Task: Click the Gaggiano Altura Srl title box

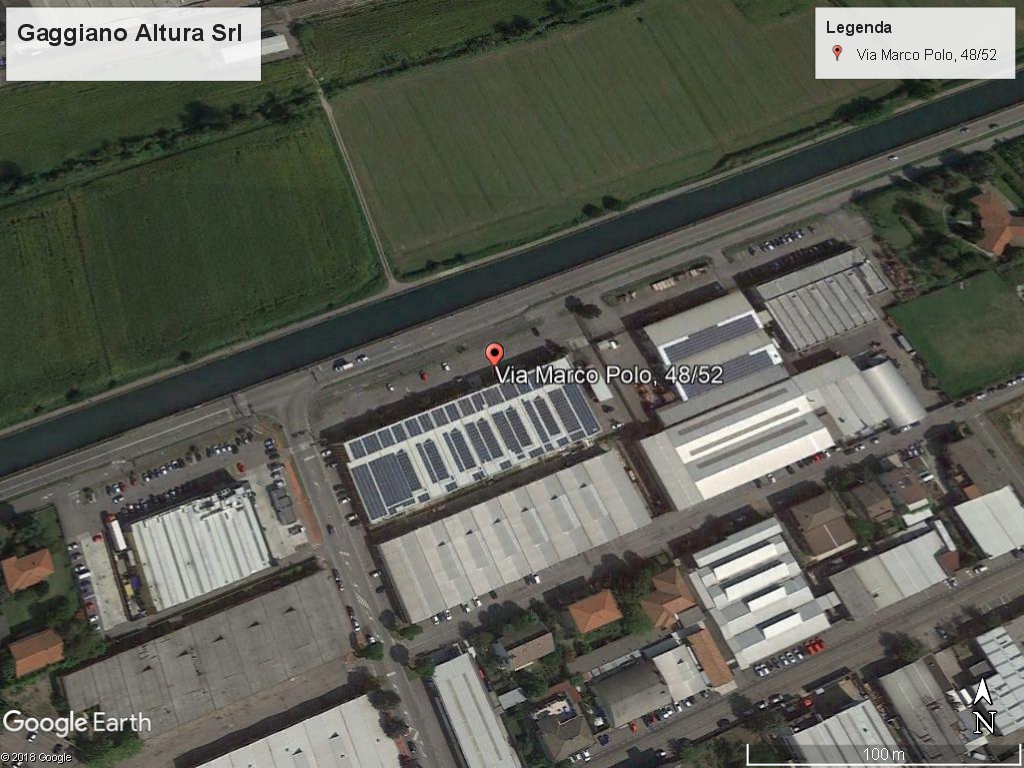Action: point(133,44)
